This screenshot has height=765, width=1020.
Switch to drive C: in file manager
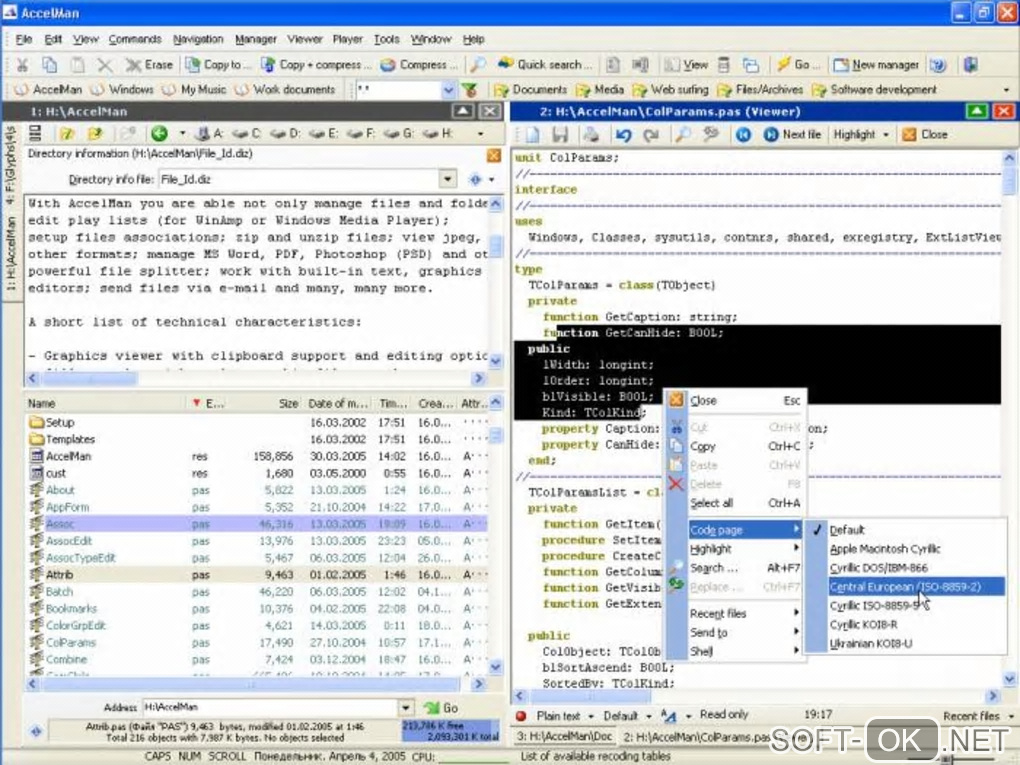pos(247,133)
